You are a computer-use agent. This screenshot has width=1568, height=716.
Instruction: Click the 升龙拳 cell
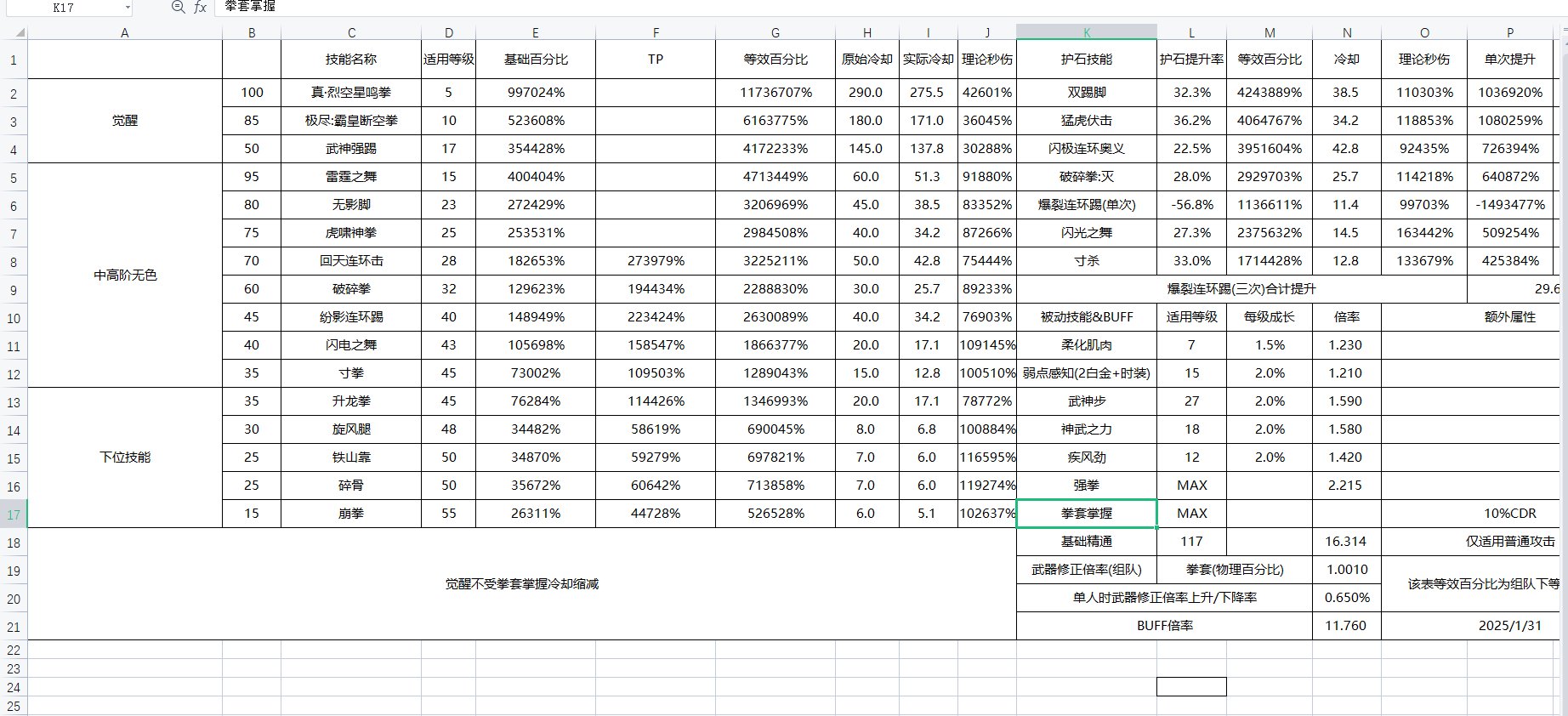click(x=351, y=401)
